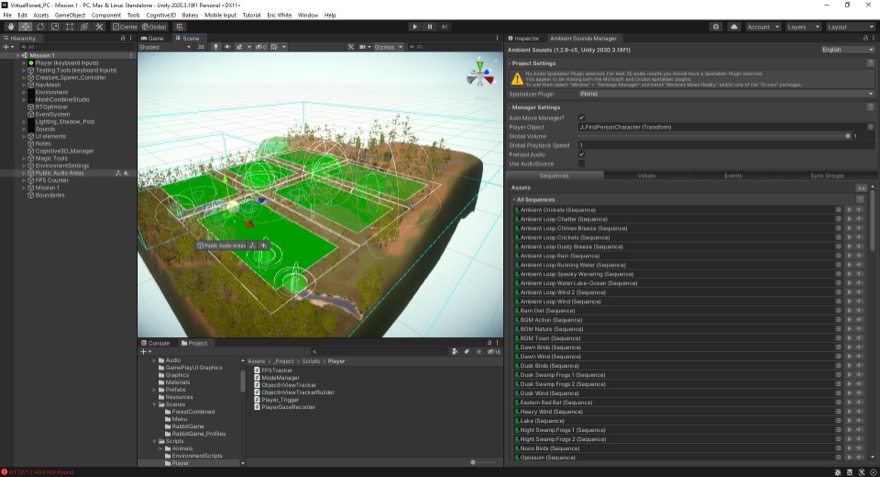
Task: Switch to the Sync Groups tab
Action: point(827,176)
